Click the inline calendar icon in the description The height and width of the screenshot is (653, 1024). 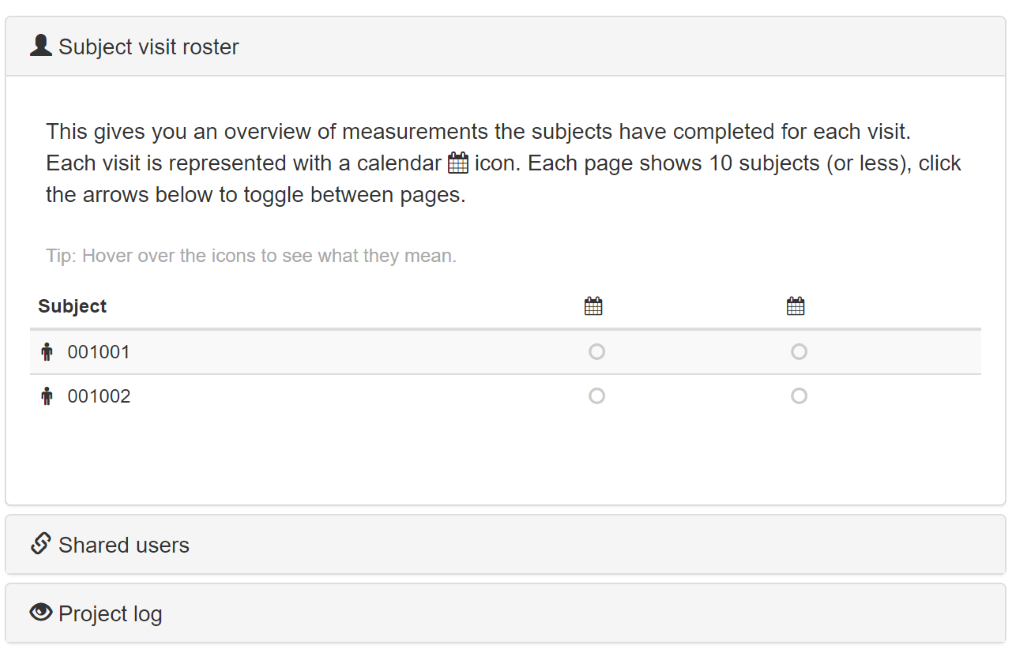458,163
